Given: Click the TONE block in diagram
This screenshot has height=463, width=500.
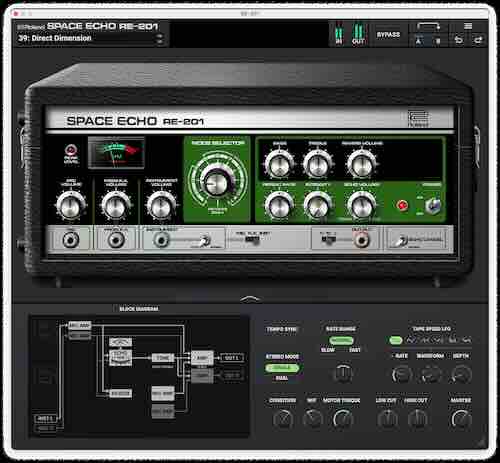Looking at the screenshot, I should pos(163,358).
